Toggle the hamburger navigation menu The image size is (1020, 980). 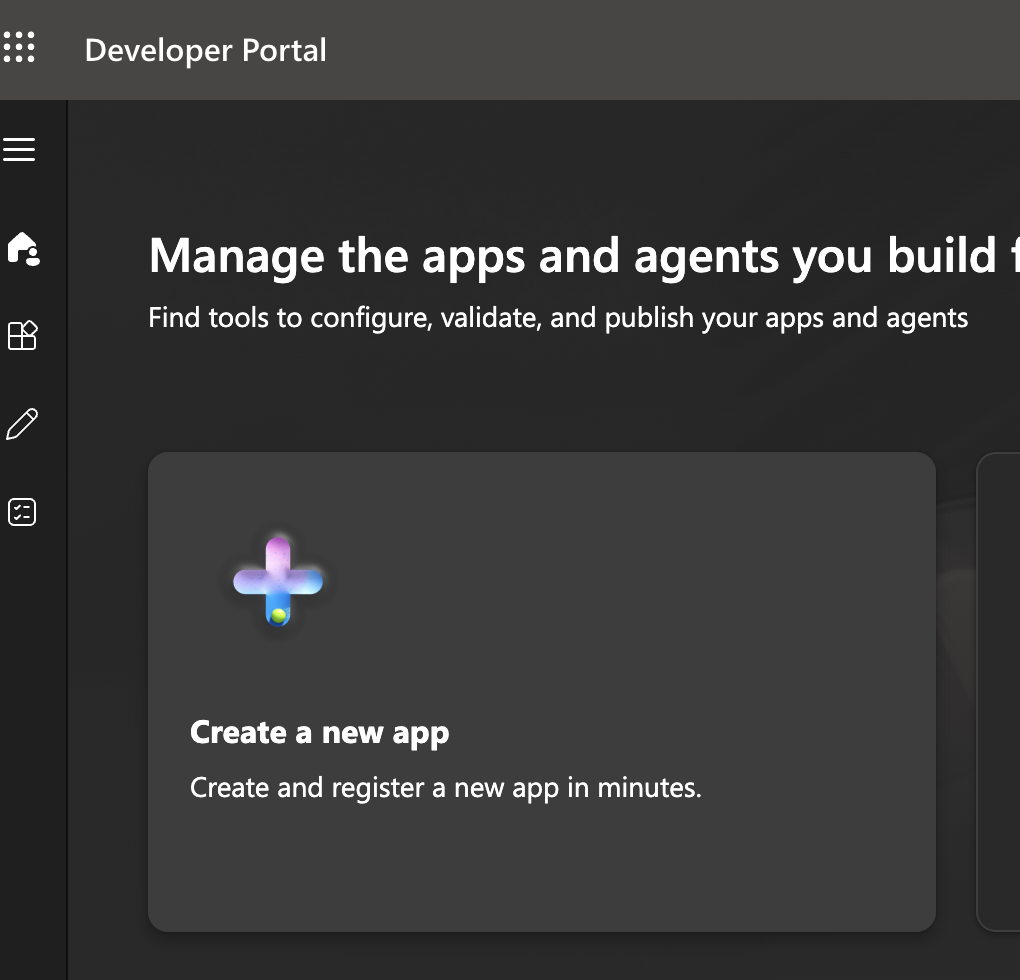[x=19, y=150]
